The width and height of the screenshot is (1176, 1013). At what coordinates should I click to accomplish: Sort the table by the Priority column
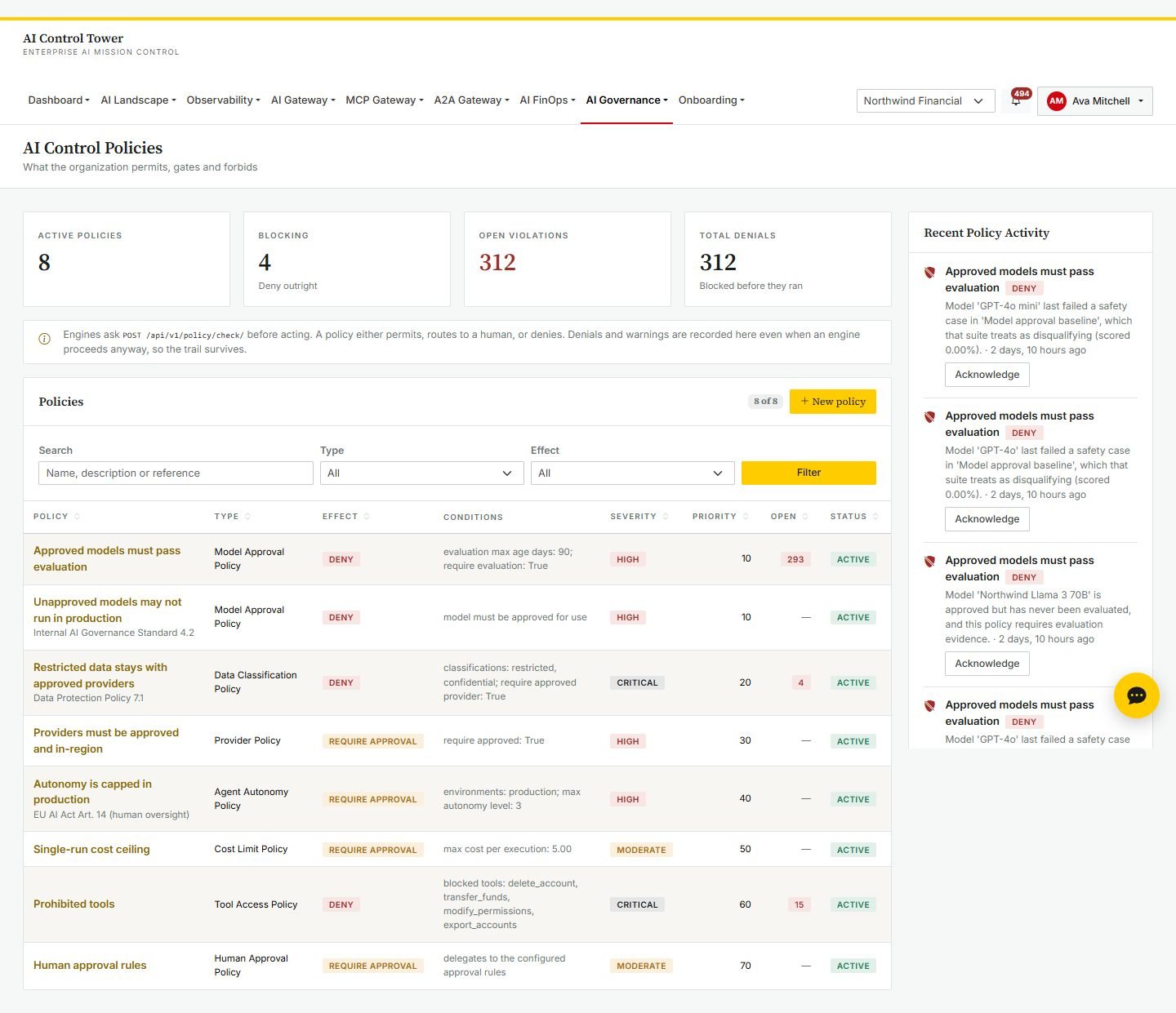720,517
